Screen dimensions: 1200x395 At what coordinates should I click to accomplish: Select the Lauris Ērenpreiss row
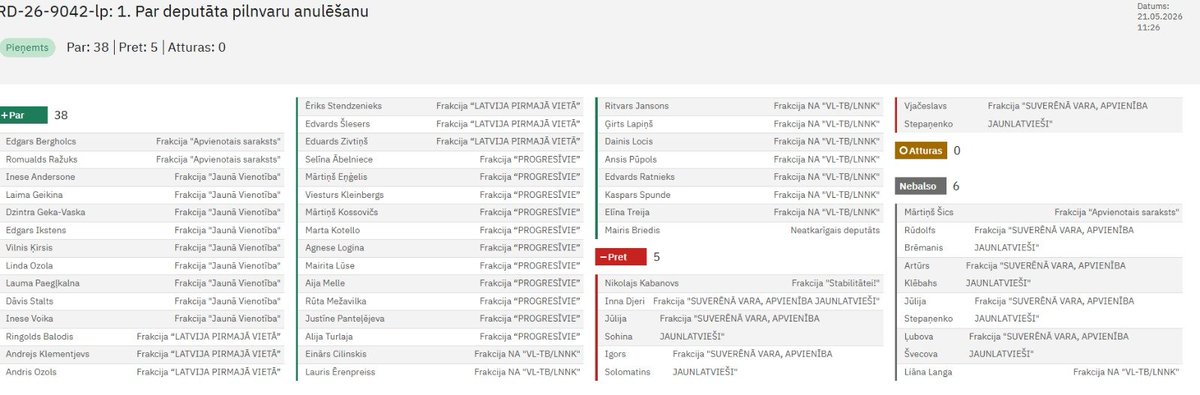(x=440, y=373)
